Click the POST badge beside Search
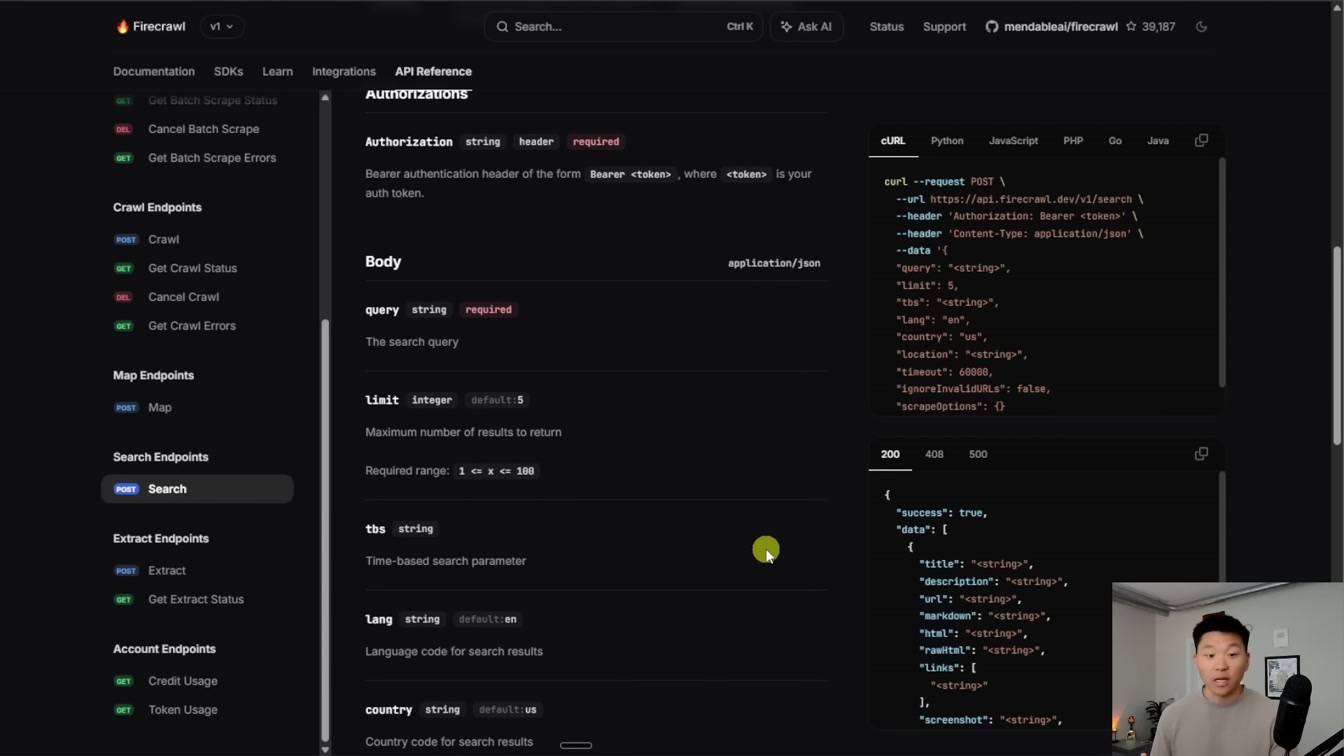Viewport: 1344px width, 756px height. [x=126, y=489]
